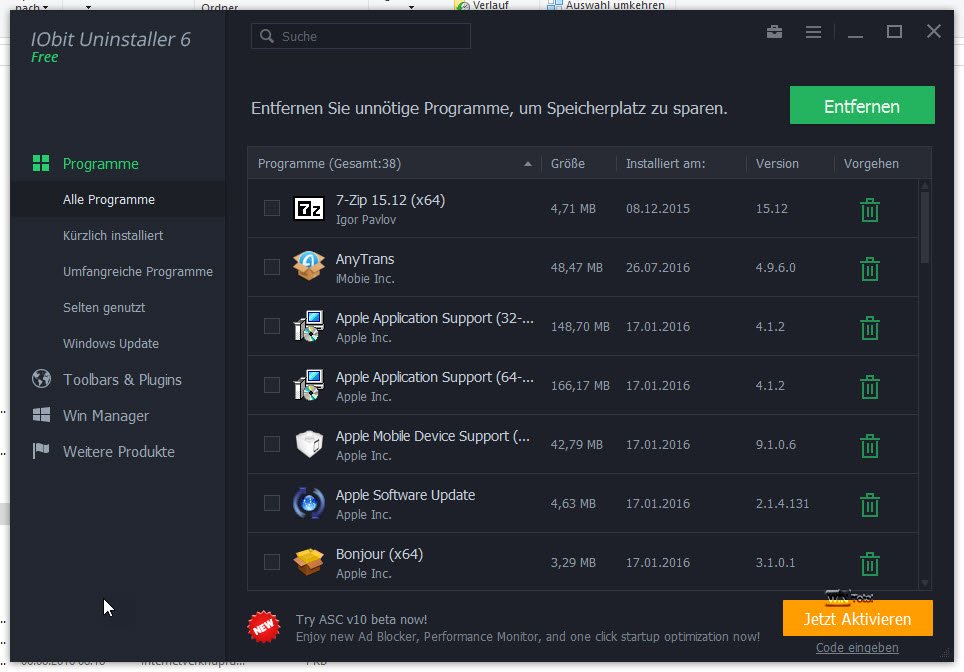Click the Win Manager Windows logo icon
The width and height of the screenshot is (964, 672).
click(41, 414)
